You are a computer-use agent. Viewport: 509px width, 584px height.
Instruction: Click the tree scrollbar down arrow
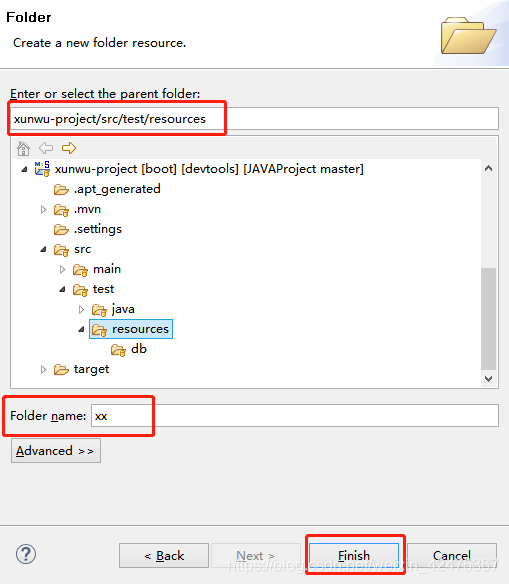coord(489,379)
